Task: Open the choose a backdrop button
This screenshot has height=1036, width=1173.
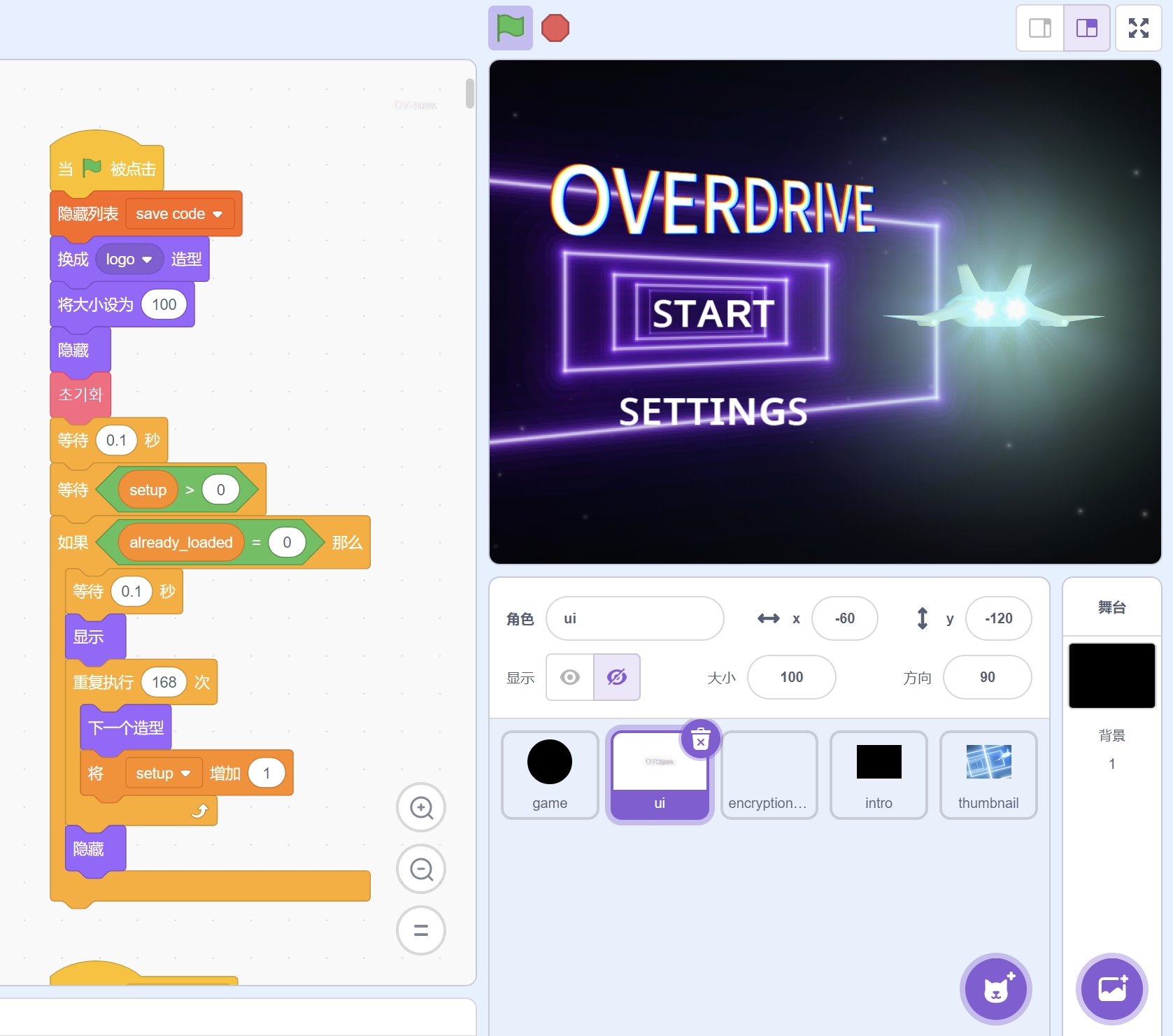Action: pos(1111,988)
